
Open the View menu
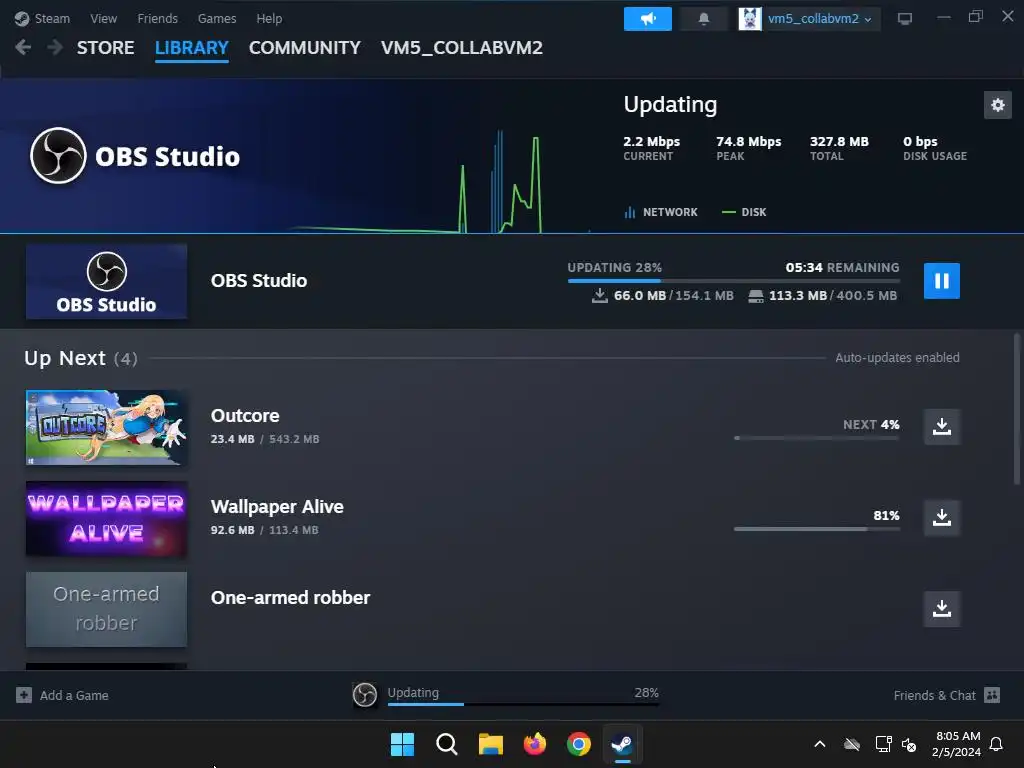[x=103, y=19]
